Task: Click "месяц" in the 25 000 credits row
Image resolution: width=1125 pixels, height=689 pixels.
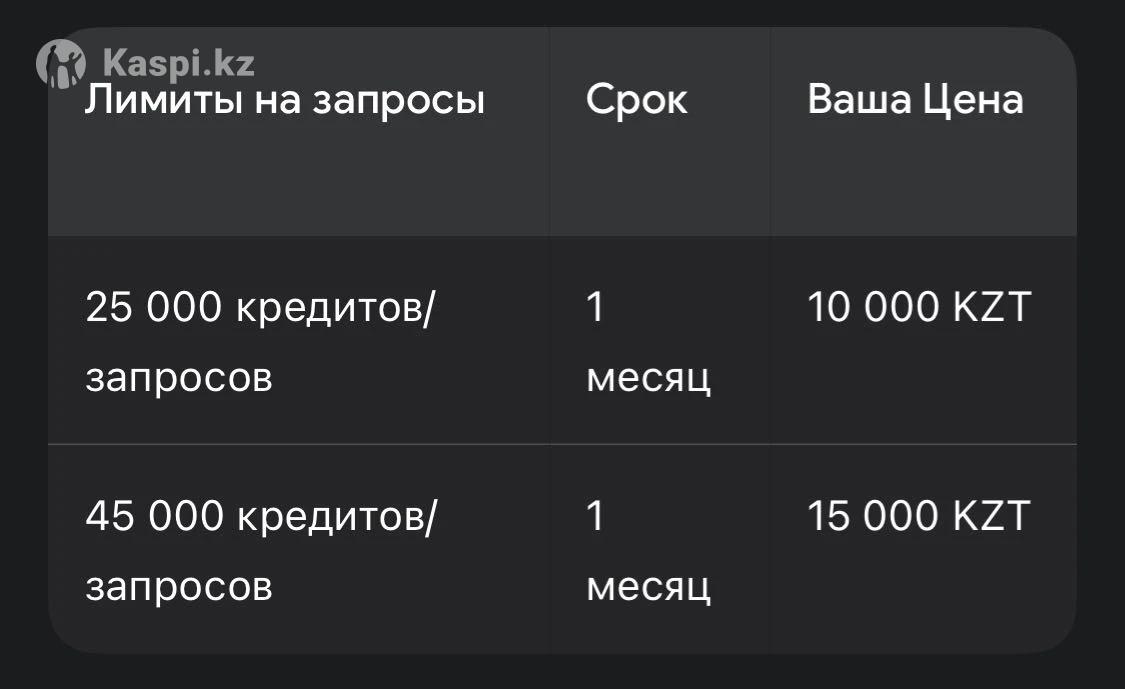Action: point(648,379)
